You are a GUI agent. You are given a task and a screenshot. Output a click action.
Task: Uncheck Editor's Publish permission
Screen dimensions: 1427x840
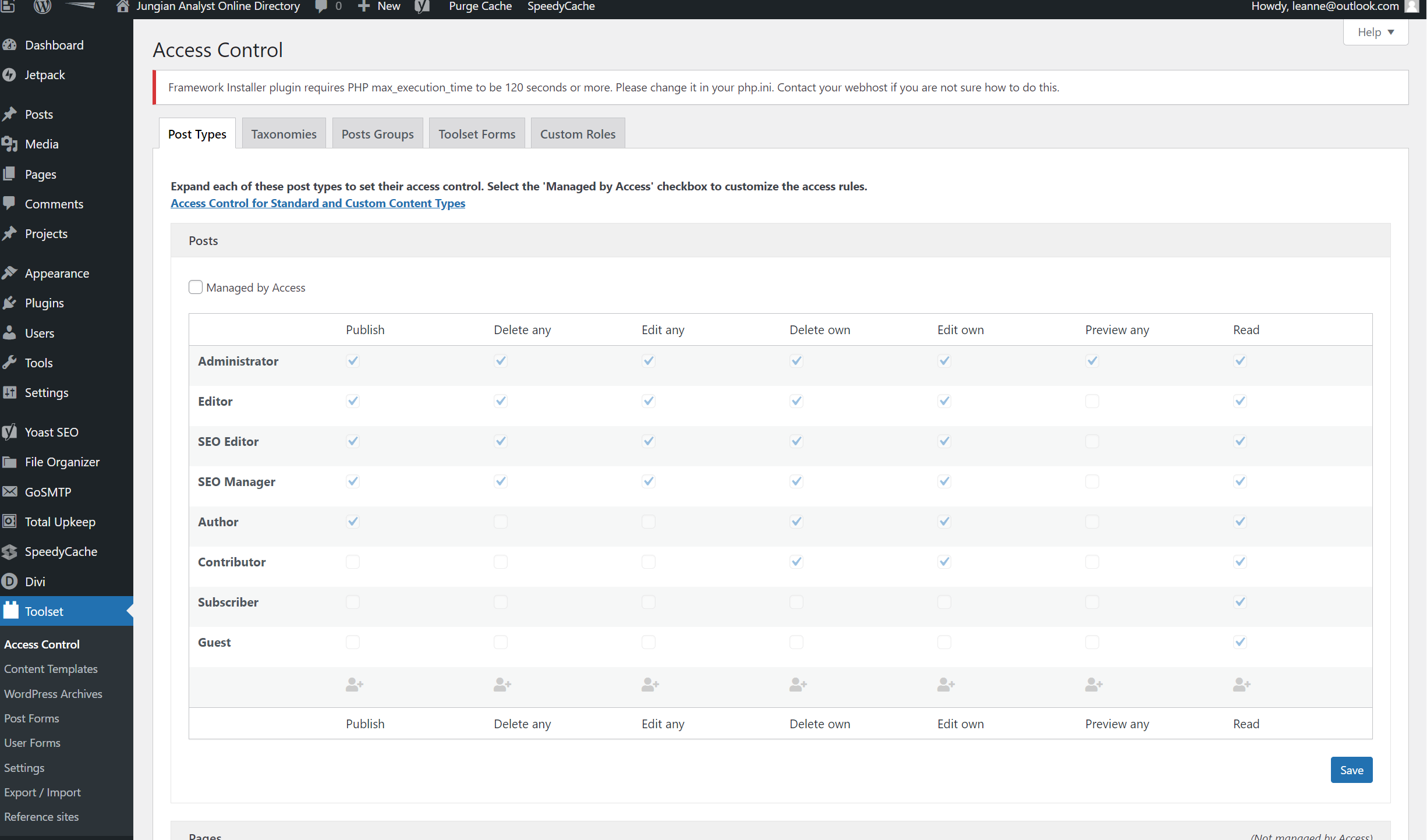click(353, 400)
